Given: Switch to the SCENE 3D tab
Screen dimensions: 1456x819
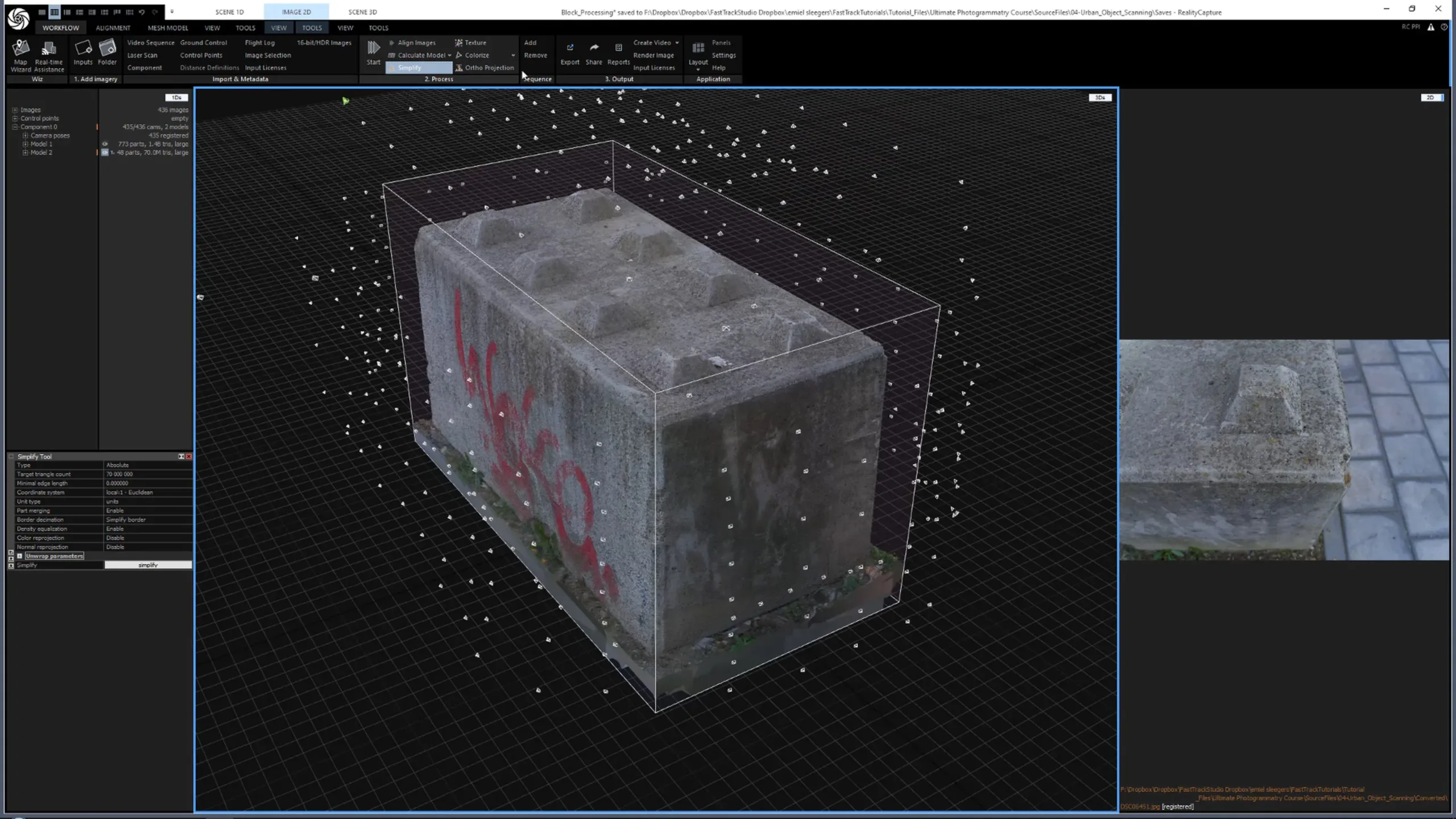Looking at the screenshot, I should click(x=362, y=11).
